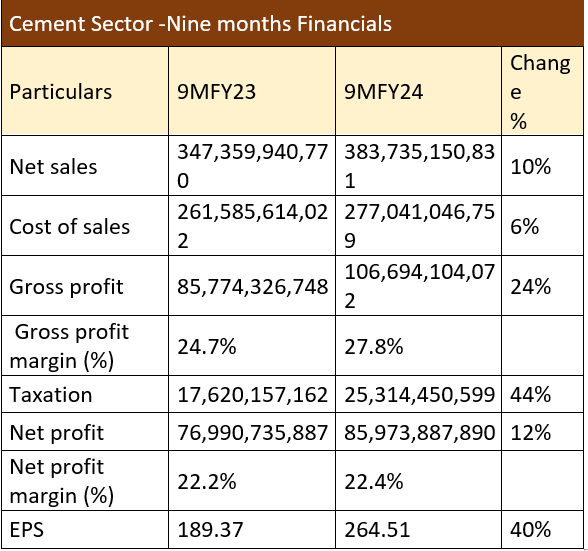Viewport: 588px width, 551px height.
Task: Select the 27.8% gross margin cell
Action: coord(418,346)
